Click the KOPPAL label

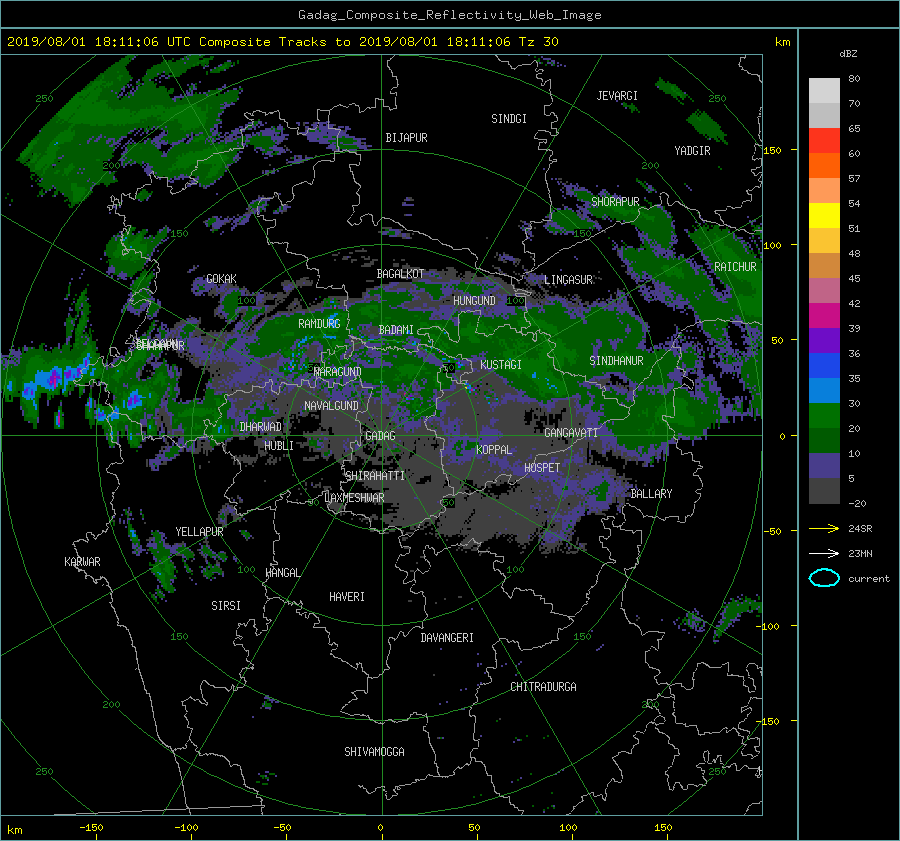pos(494,450)
